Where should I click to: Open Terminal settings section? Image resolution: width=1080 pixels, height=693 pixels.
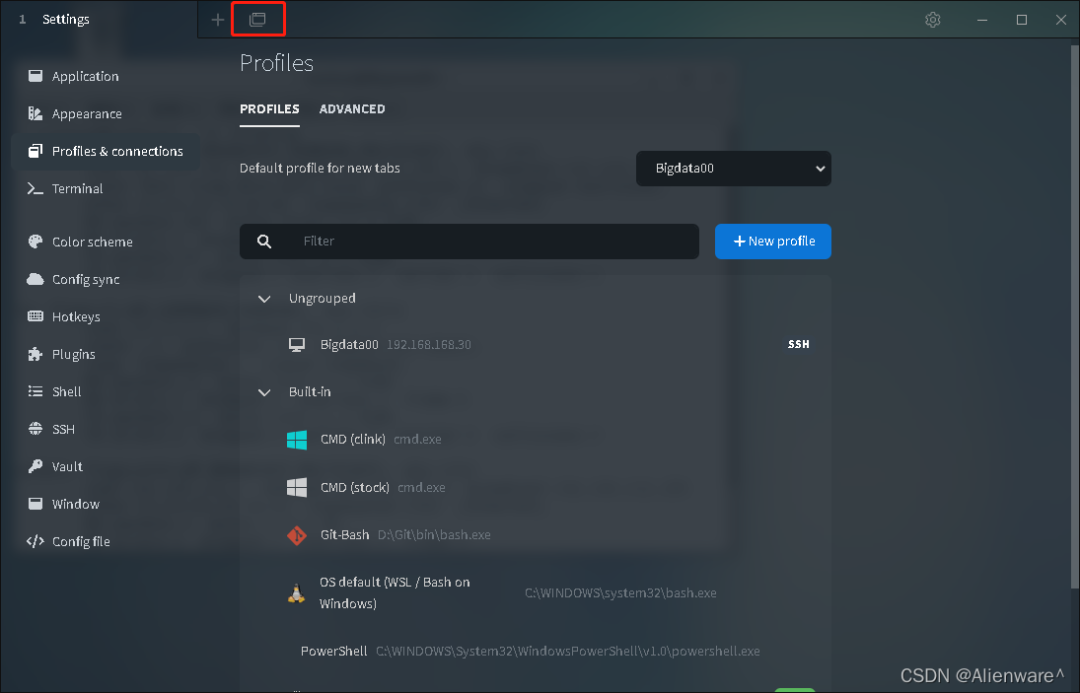[x=105, y=188]
